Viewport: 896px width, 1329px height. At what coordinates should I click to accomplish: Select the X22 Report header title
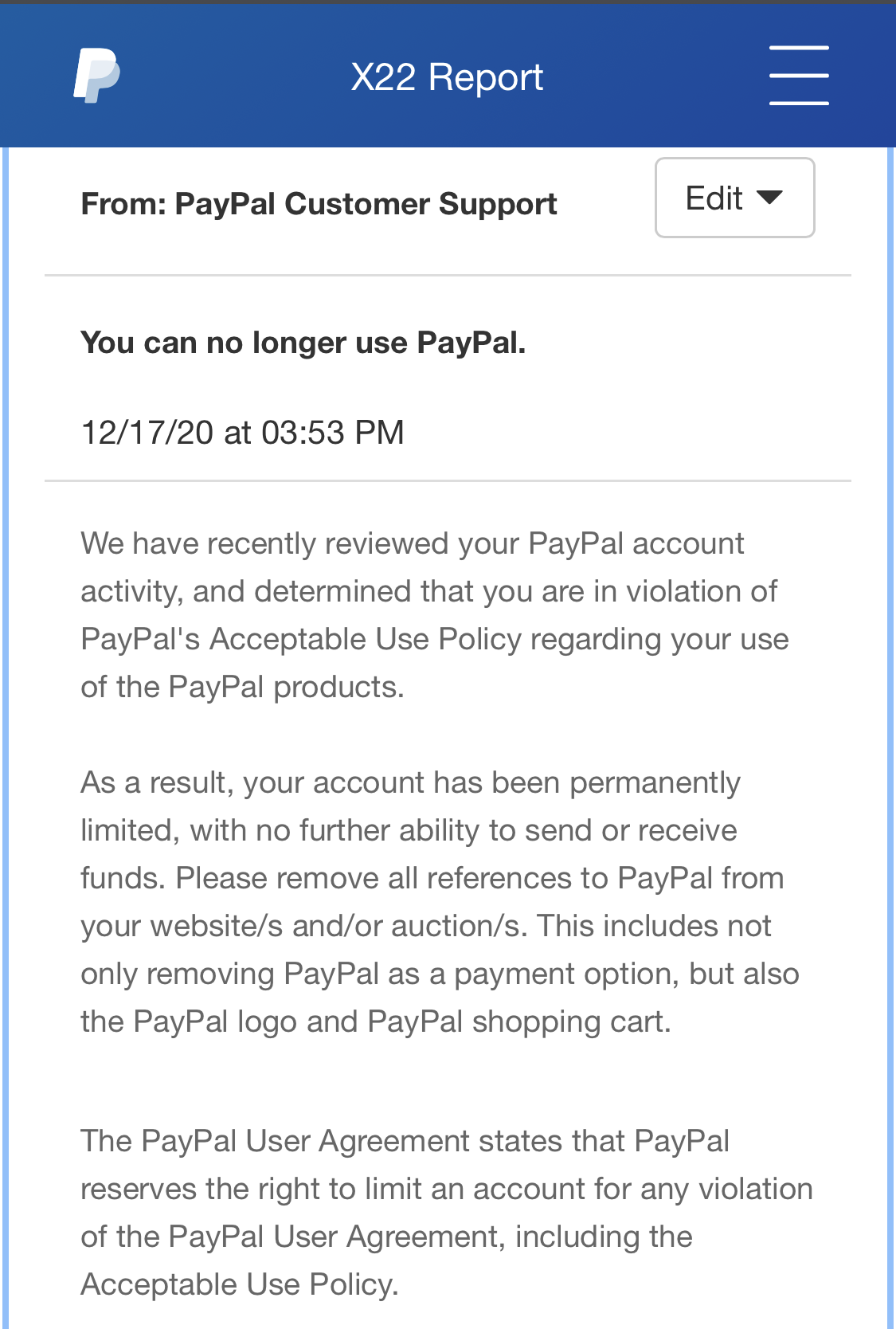[x=447, y=77]
